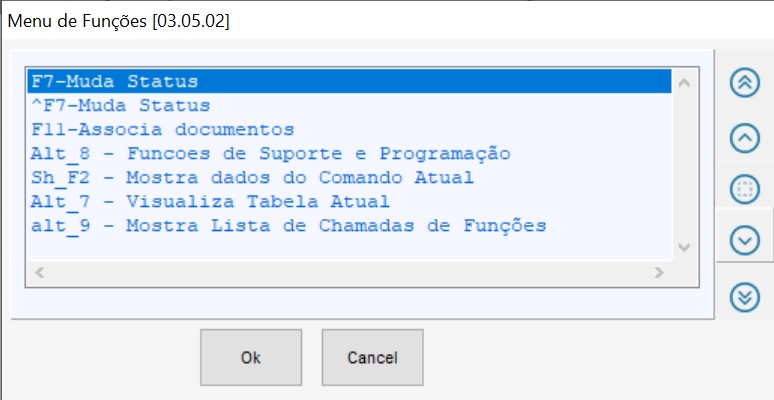This screenshot has height=400, width=774.
Task: Click the list's vertical scrollbar up arrow
Action: point(684,84)
